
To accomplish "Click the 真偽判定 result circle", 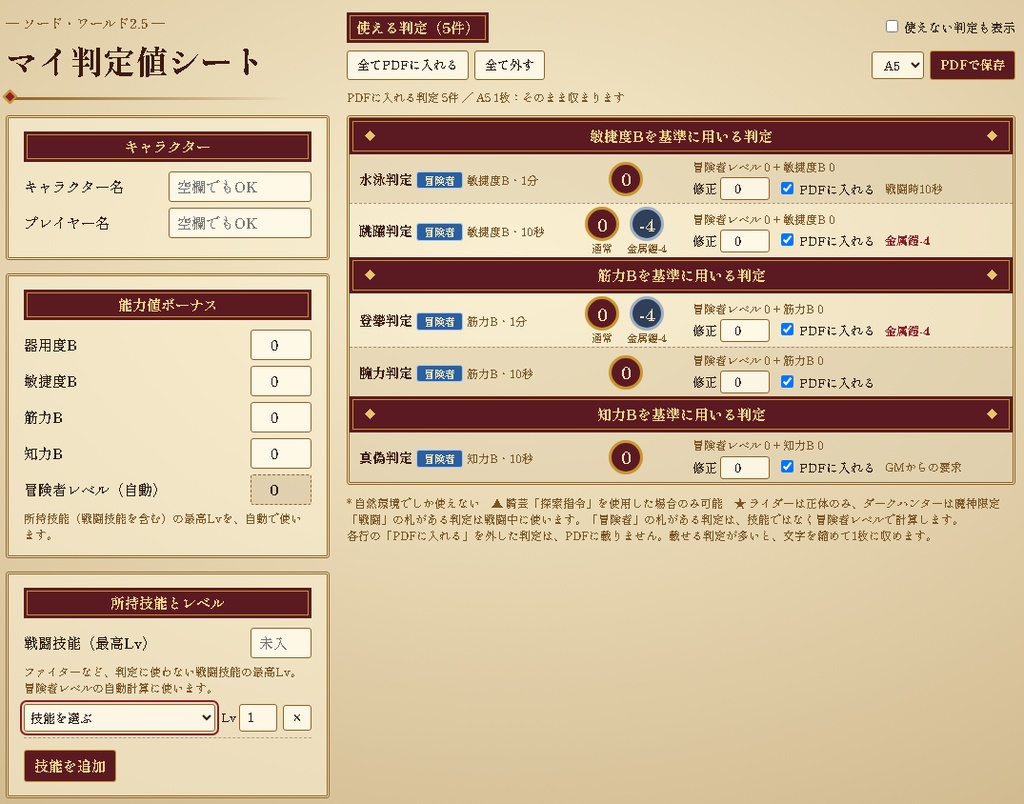I will 626,458.
